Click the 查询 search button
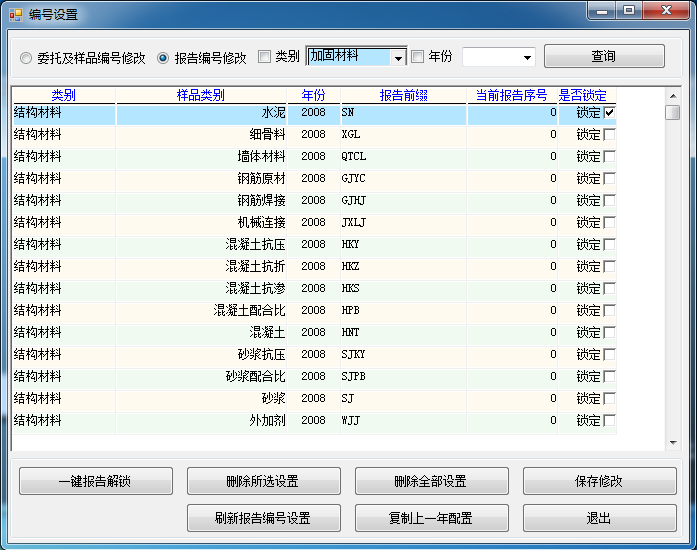The height and width of the screenshot is (550, 697). coord(604,56)
